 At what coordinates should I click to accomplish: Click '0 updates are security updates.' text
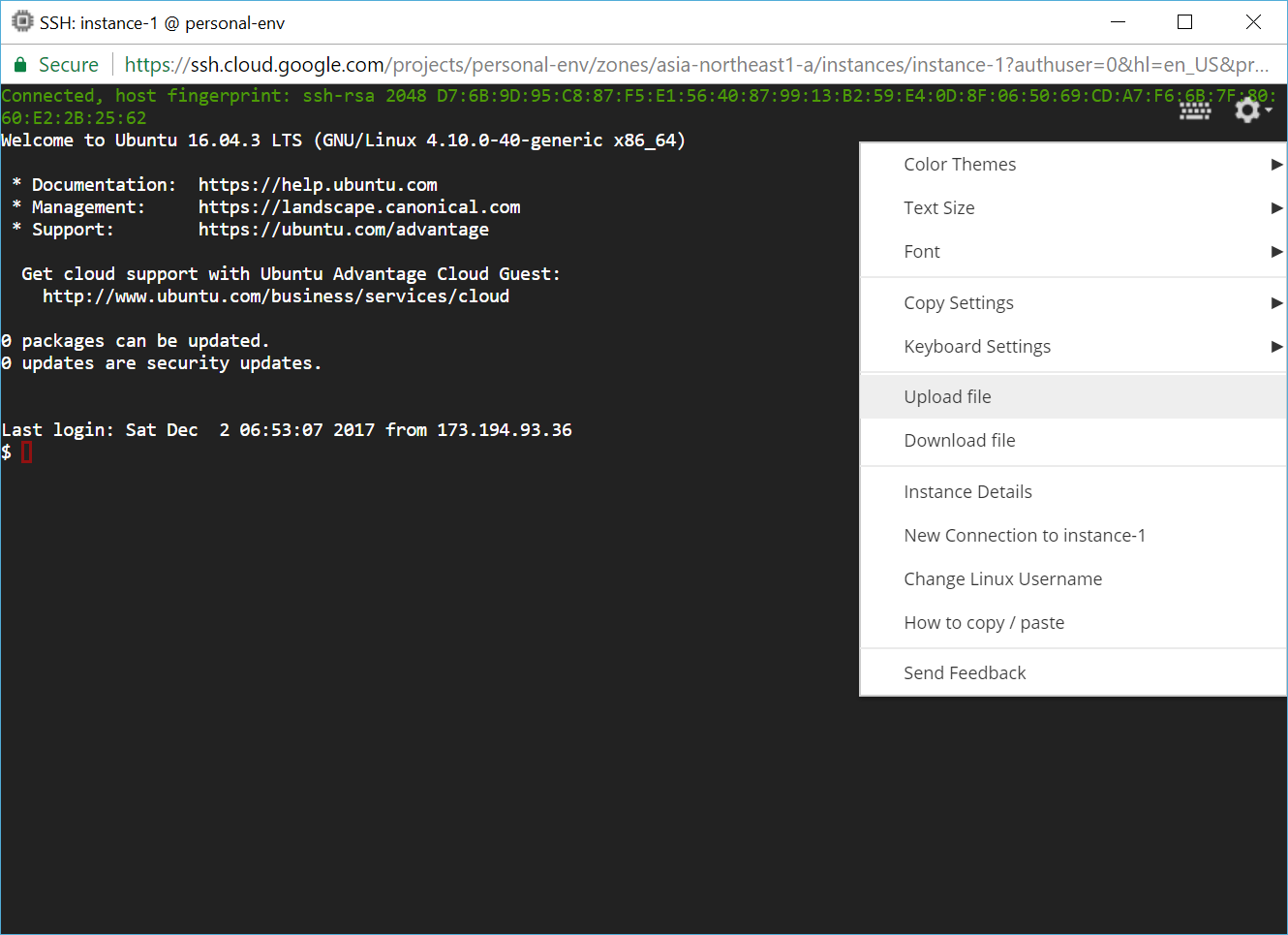pos(161,363)
